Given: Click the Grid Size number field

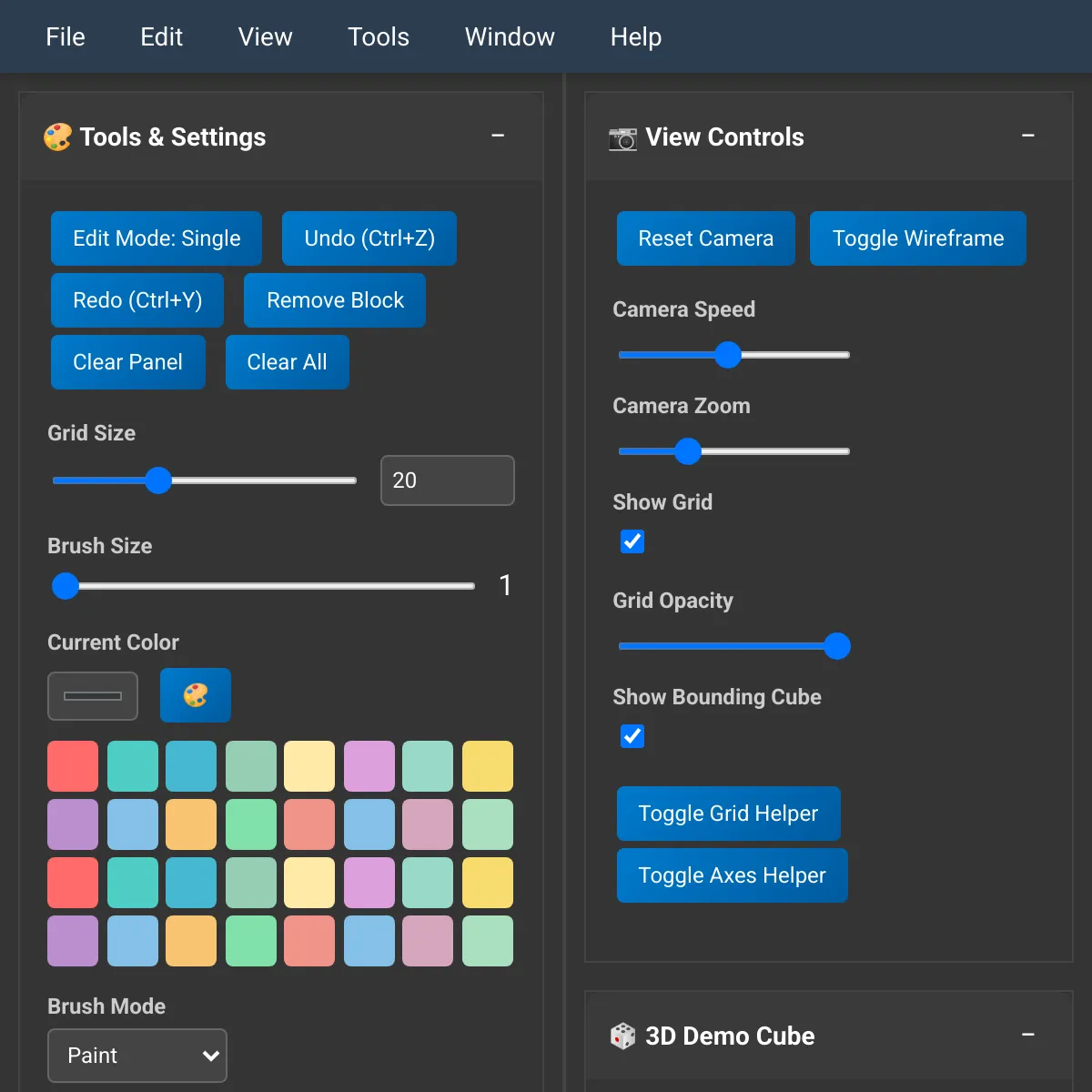Looking at the screenshot, I should coord(448,480).
